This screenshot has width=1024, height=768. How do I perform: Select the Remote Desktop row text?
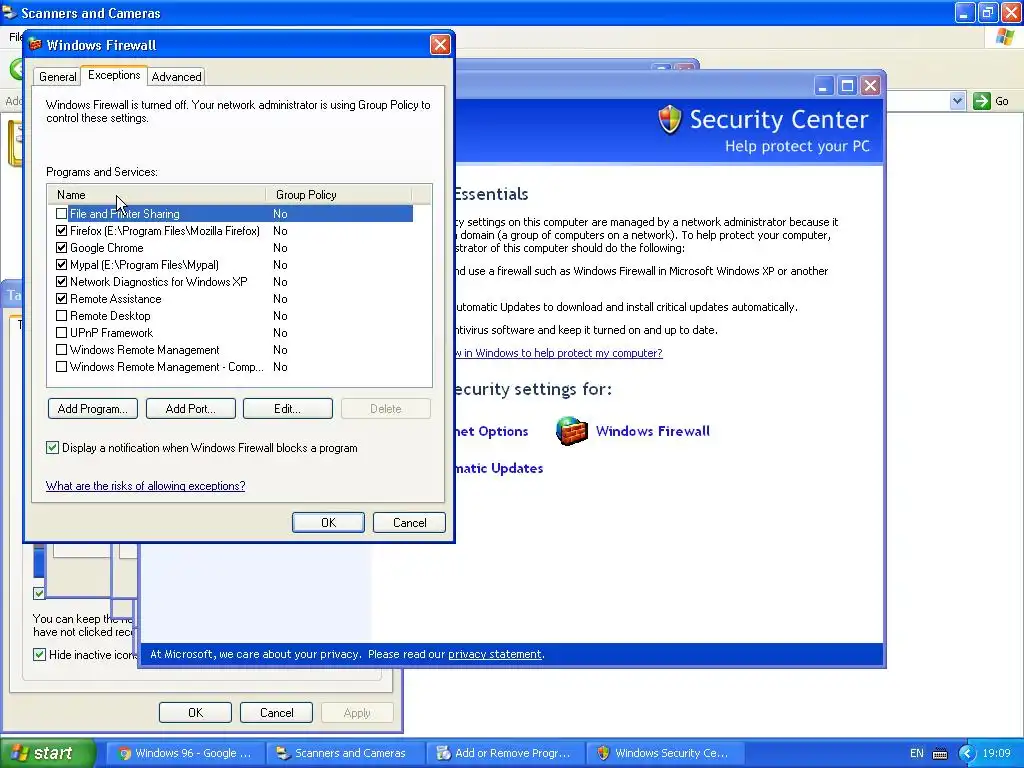(110, 315)
